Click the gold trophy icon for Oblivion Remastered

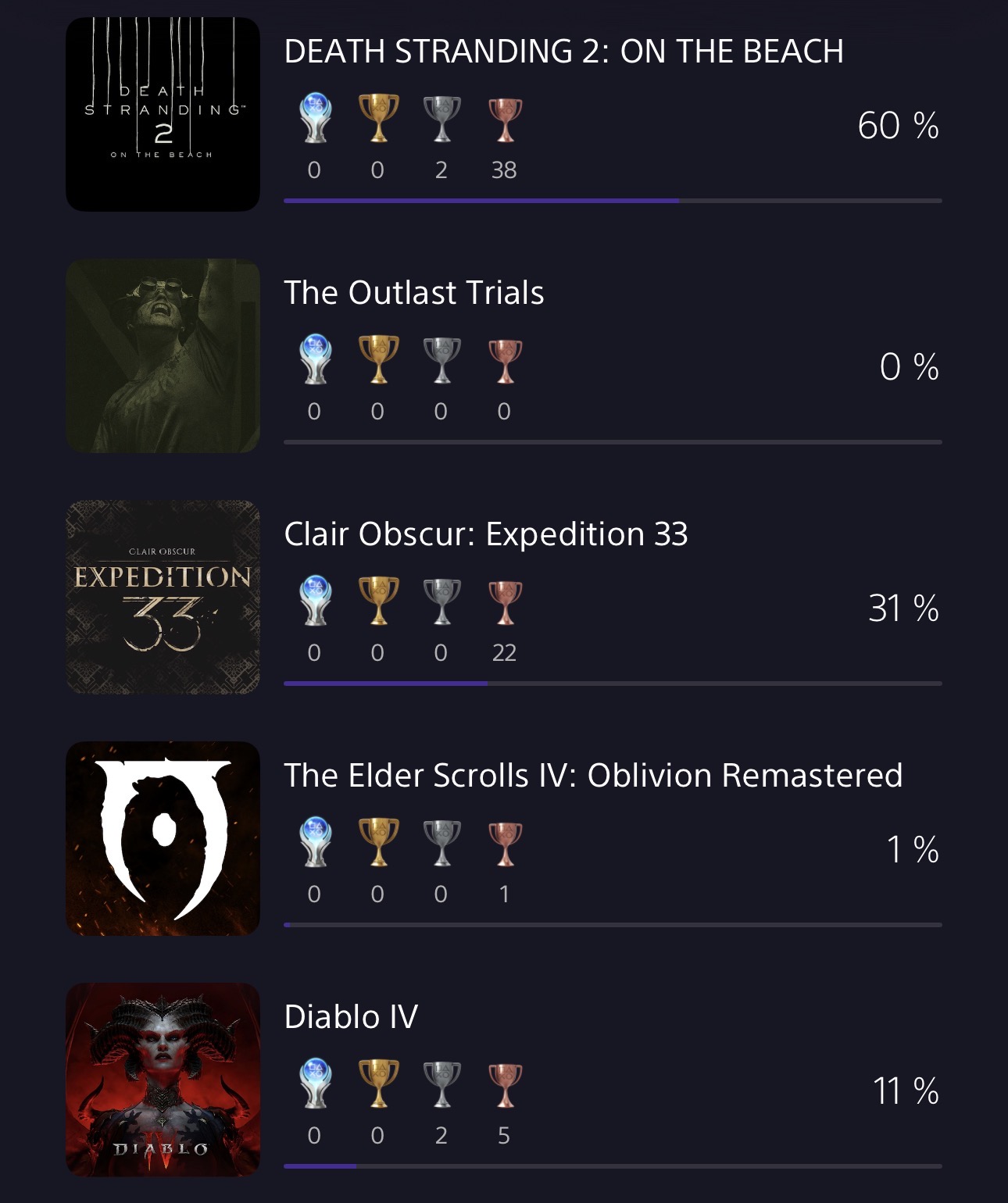tap(378, 843)
